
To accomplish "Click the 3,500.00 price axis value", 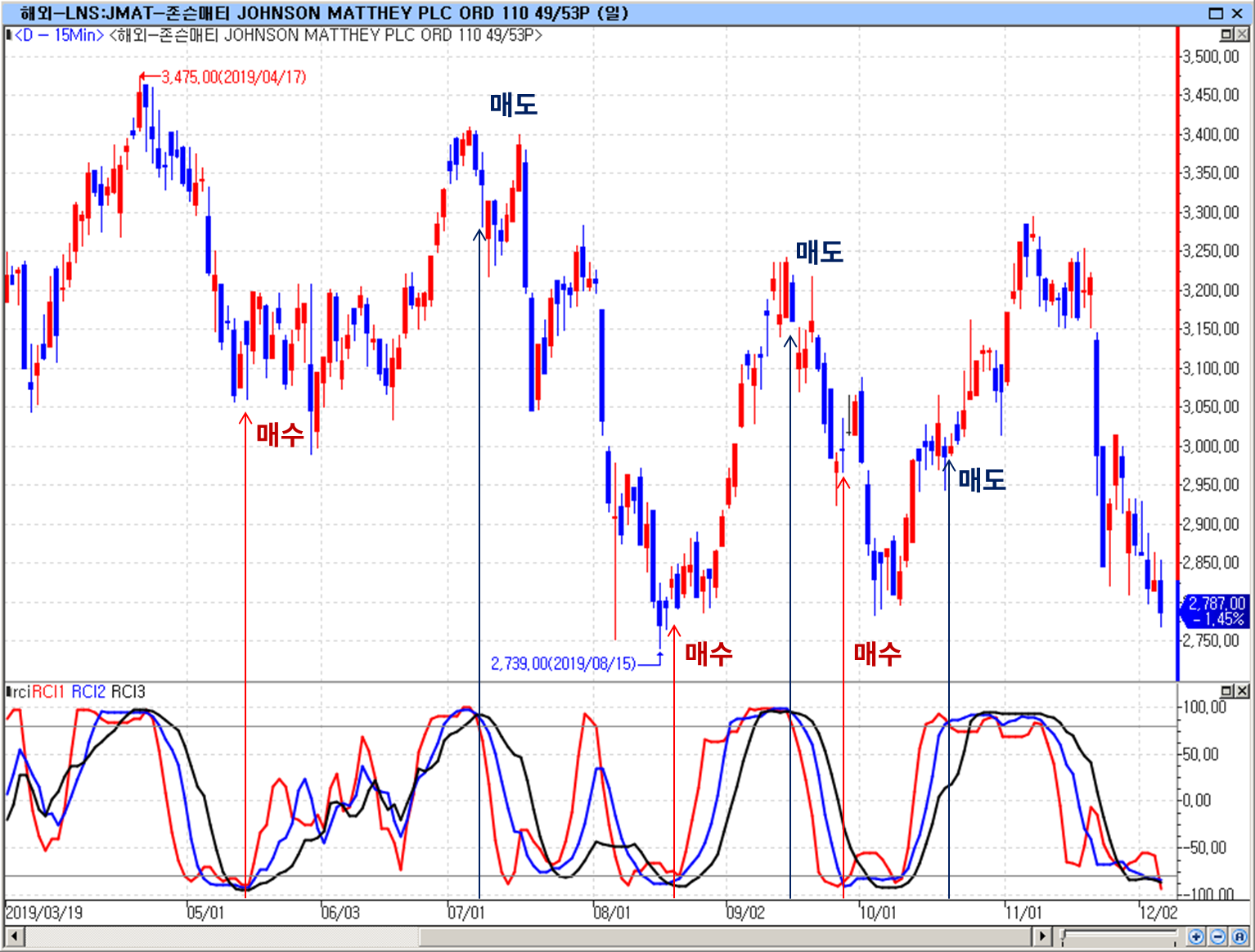I will click(x=1211, y=57).
